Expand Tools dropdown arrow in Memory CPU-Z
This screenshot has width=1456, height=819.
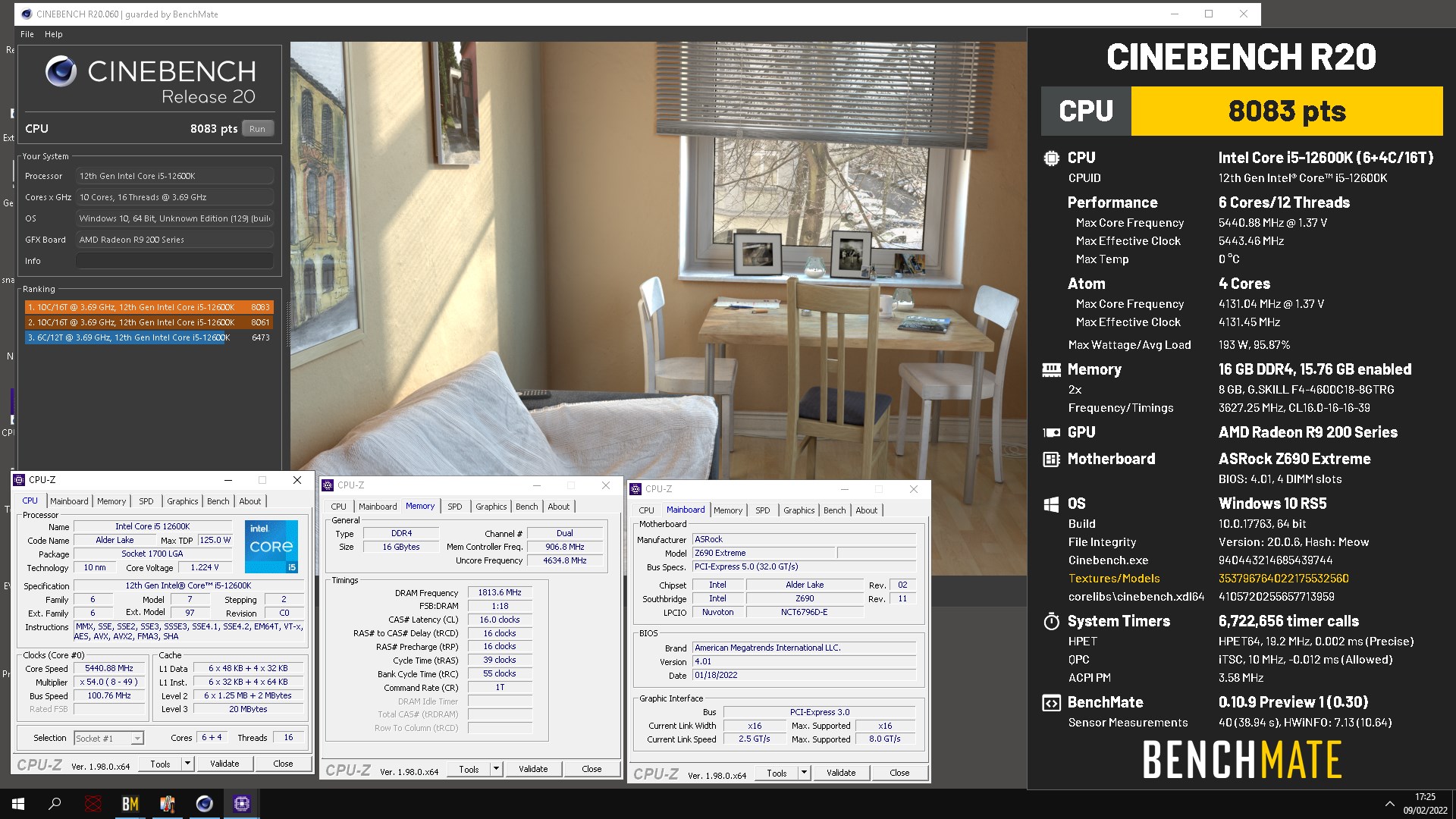496,769
